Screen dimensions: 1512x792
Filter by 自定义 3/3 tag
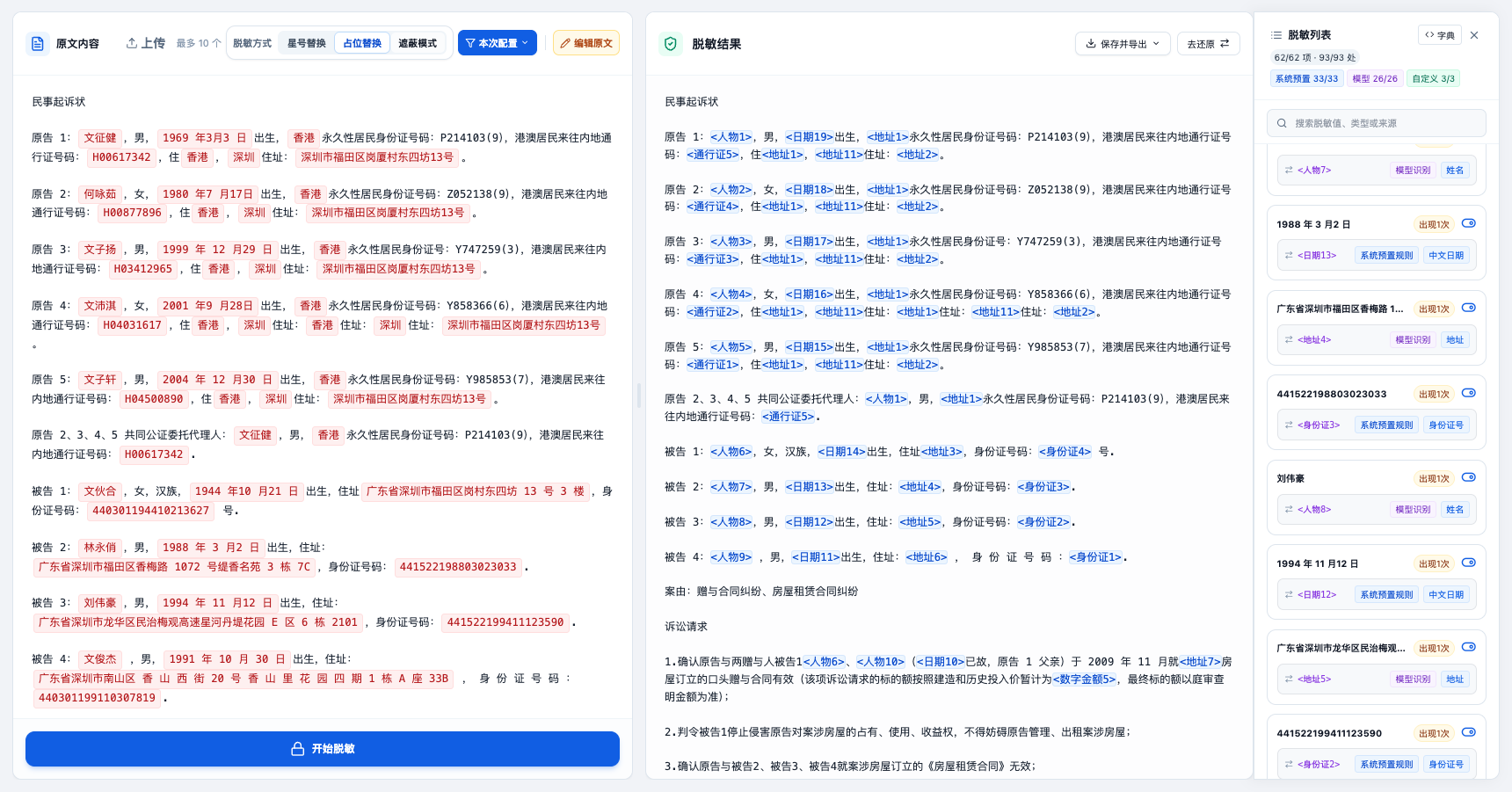[x=1433, y=79]
